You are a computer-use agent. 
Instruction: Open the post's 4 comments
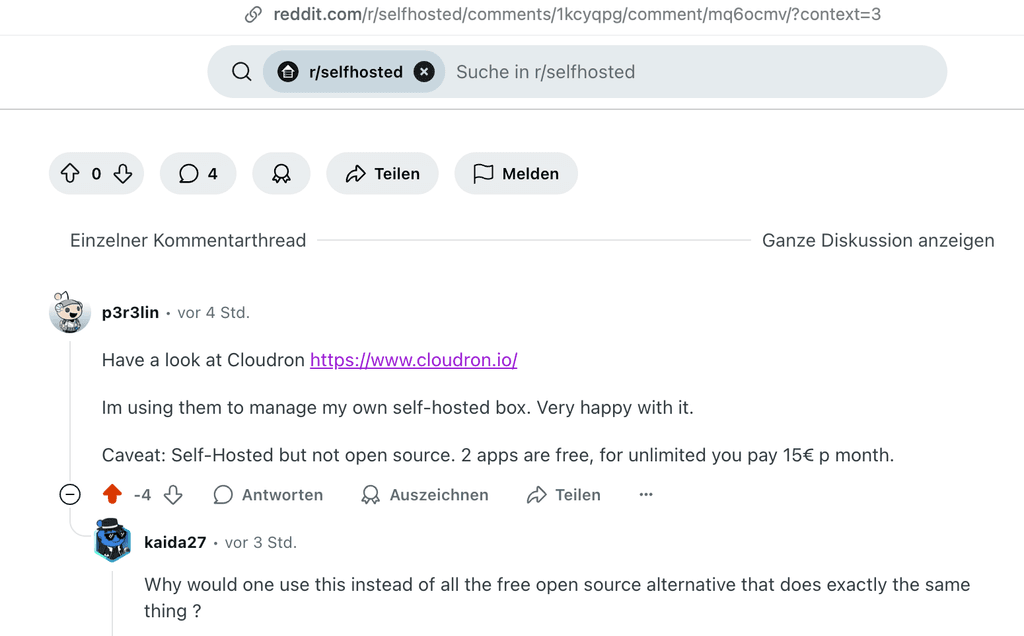coord(198,174)
